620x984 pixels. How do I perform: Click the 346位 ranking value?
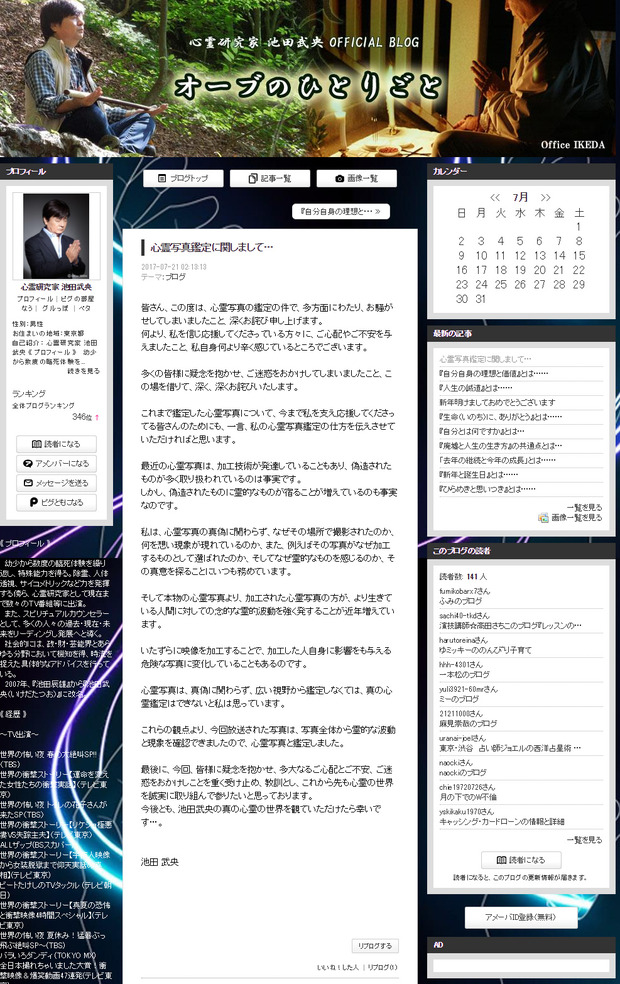pos(82,417)
